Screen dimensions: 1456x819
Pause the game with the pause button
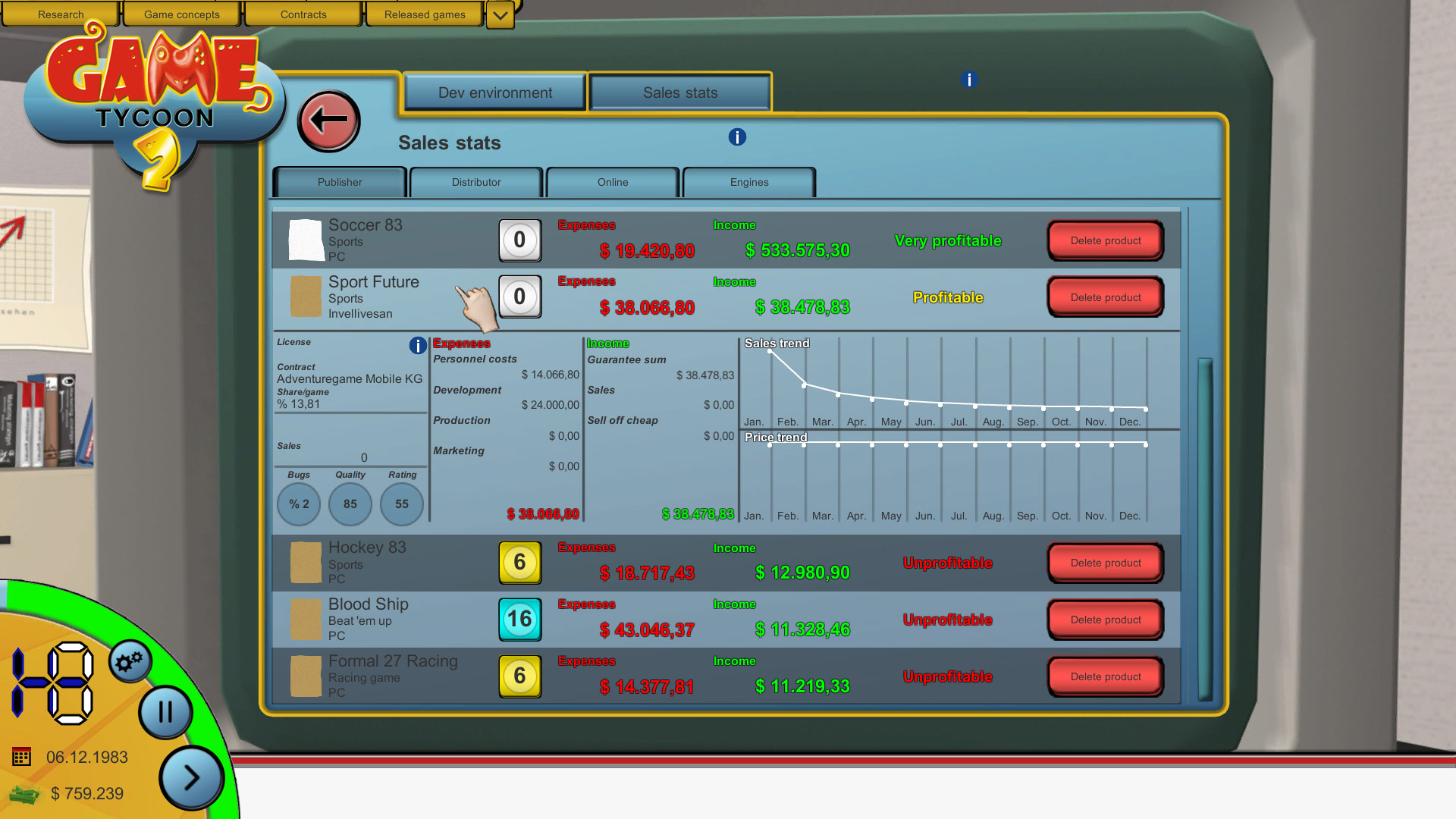coord(165,712)
